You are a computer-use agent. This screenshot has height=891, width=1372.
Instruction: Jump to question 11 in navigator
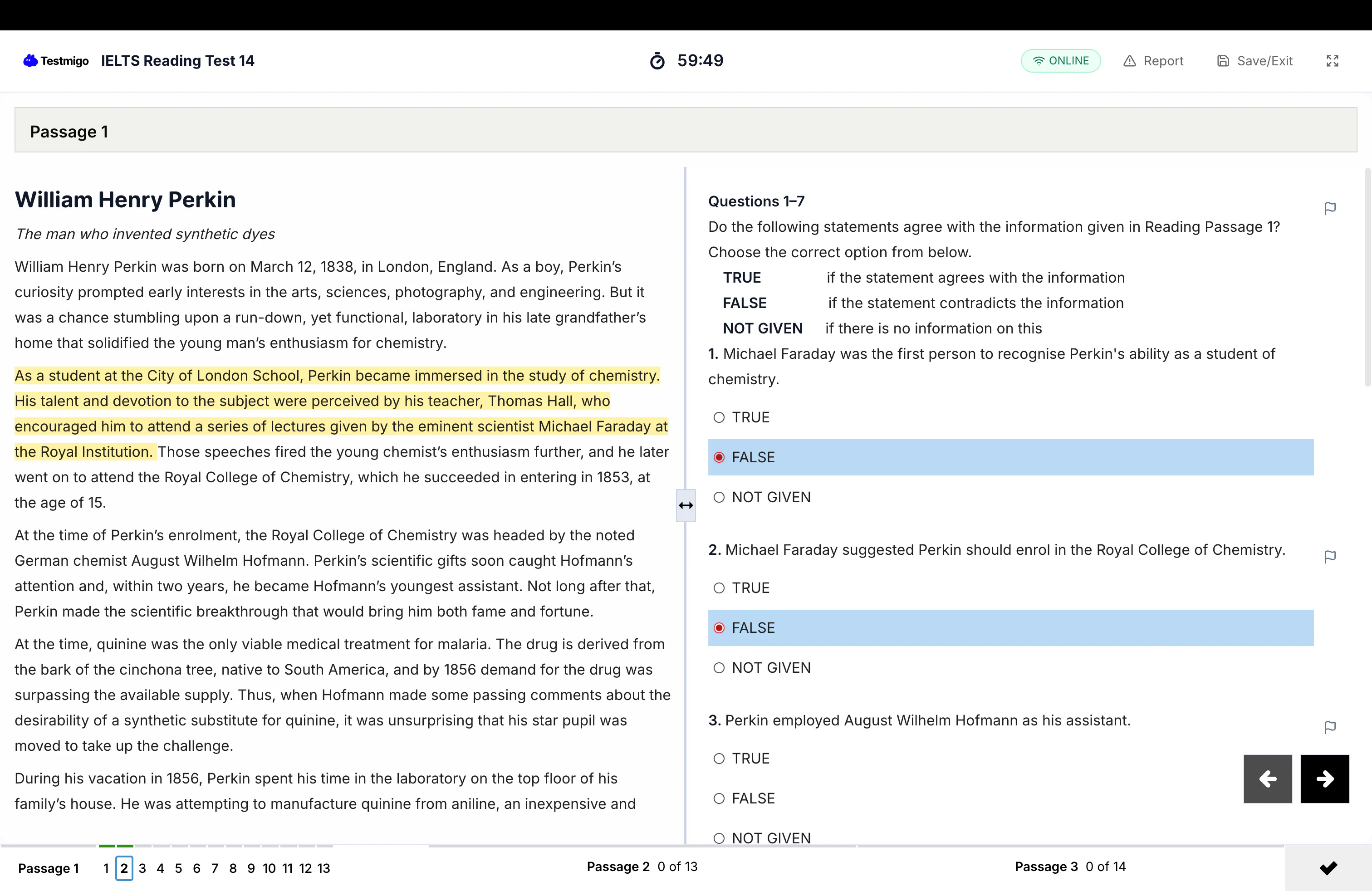tap(287, 868)
